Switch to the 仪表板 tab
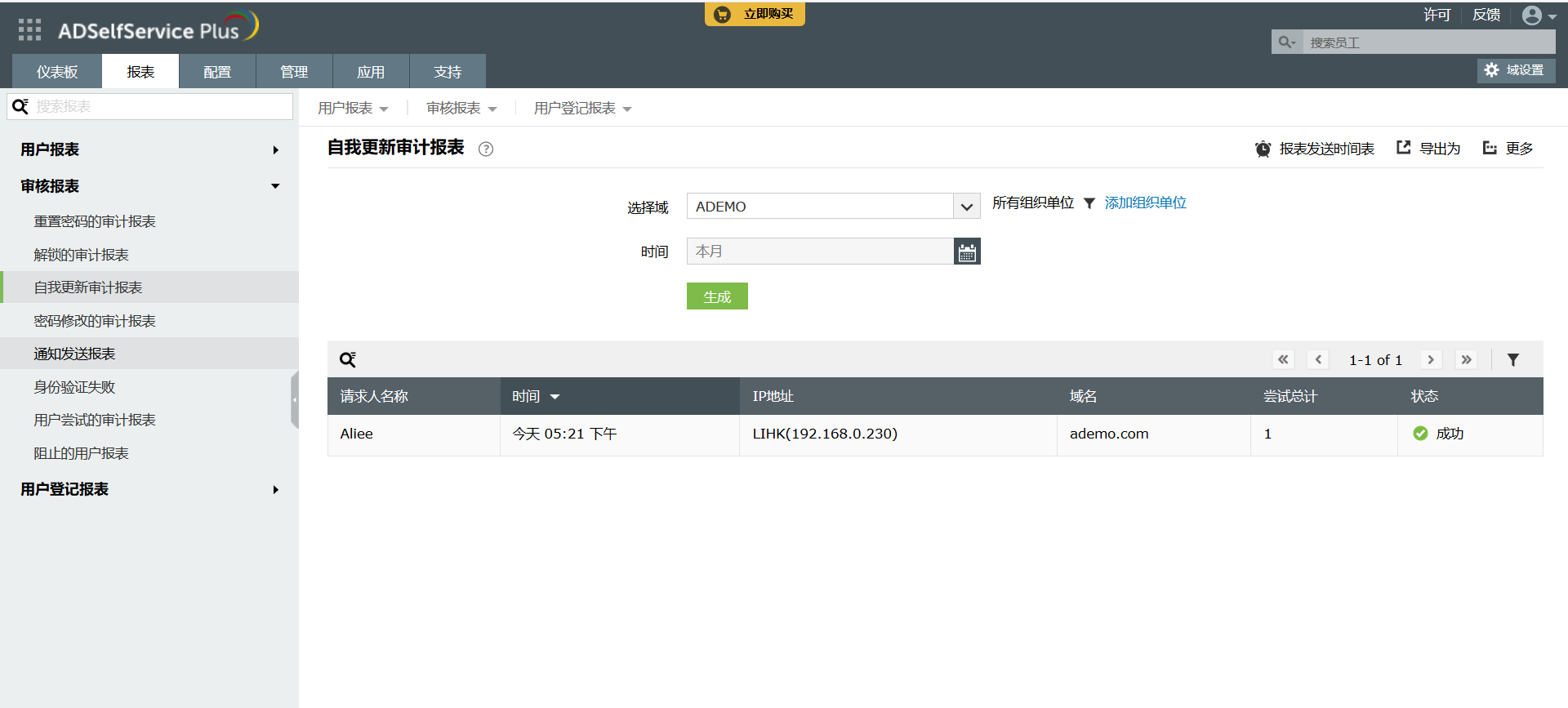The image size is (1568, 708). [x=57, y=72]
